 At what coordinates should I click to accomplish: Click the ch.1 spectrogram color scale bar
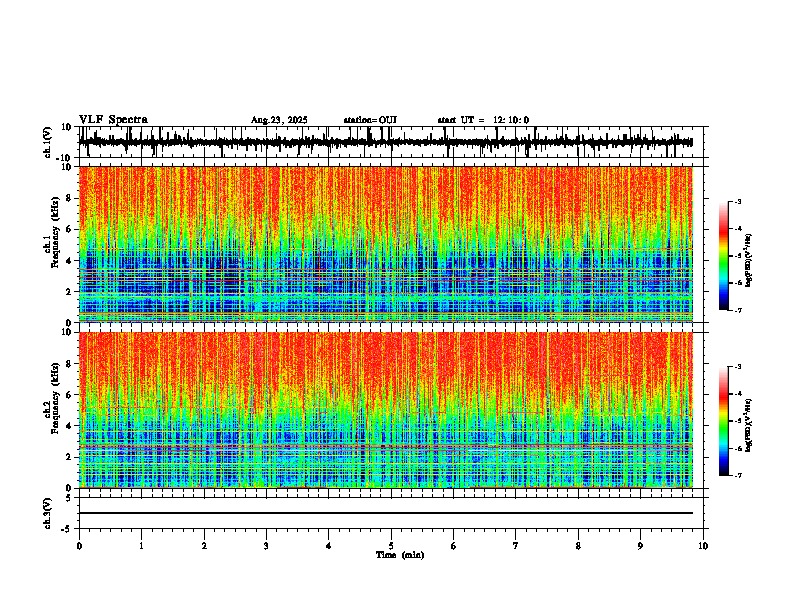tap(724, 256)
